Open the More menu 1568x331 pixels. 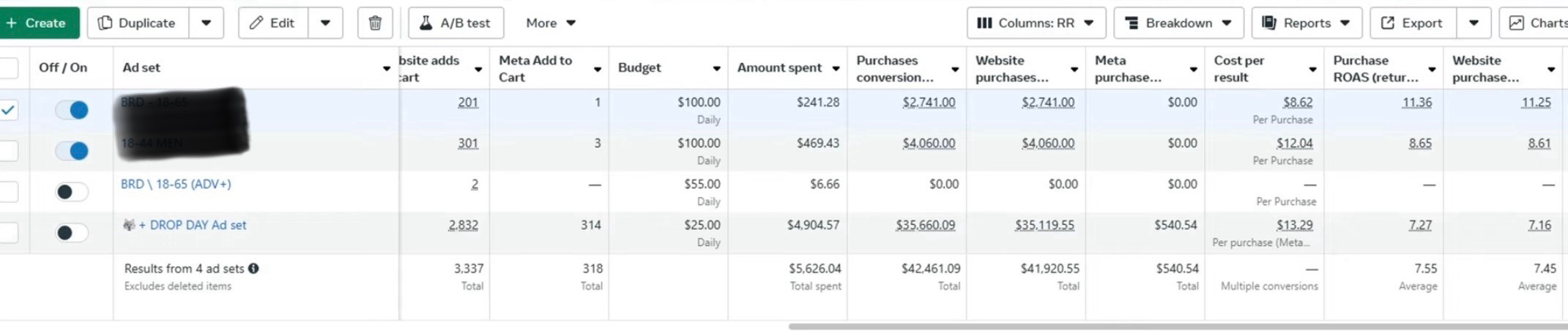(x=551, y=23)
